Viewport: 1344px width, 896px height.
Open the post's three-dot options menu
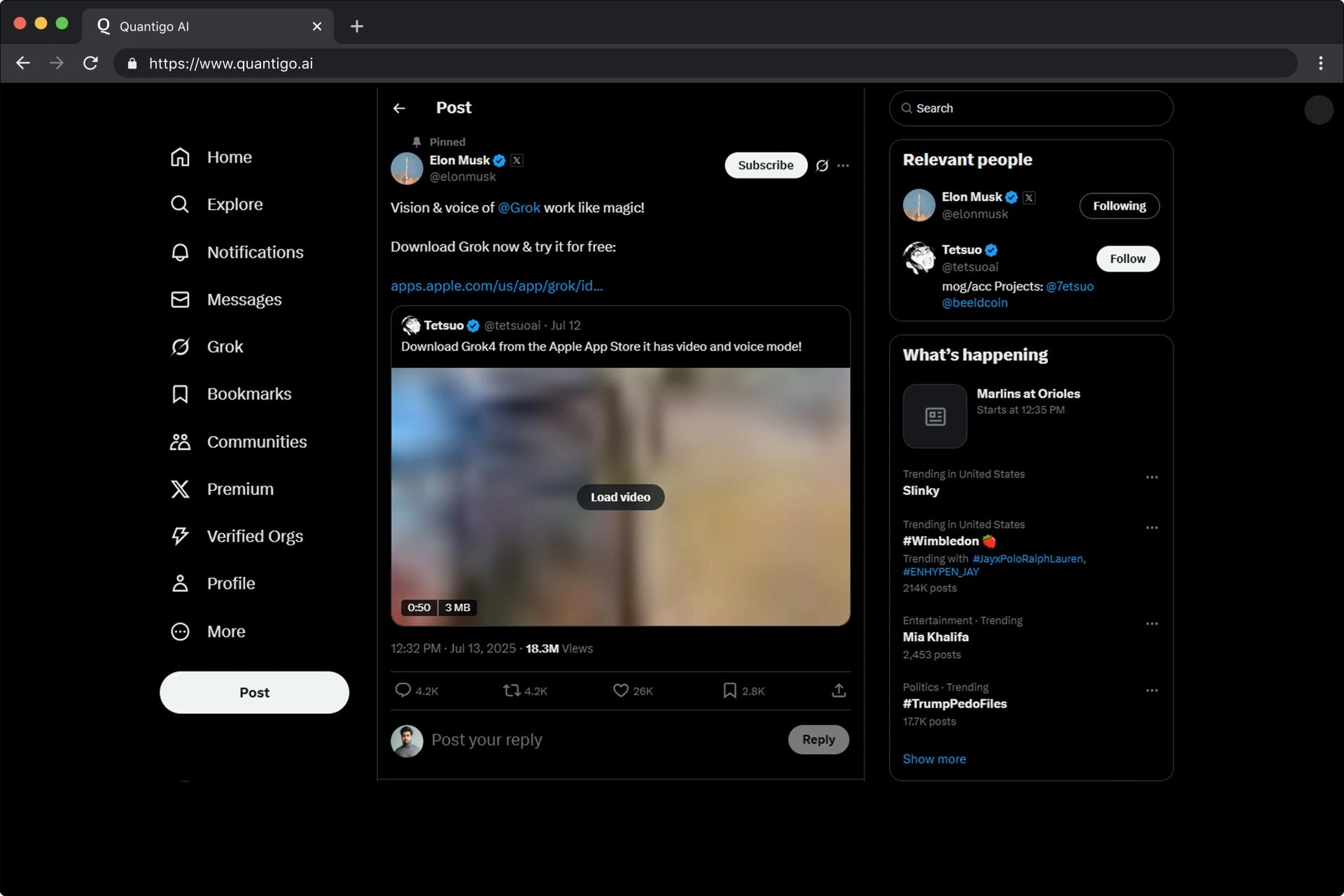coord(843,166)
